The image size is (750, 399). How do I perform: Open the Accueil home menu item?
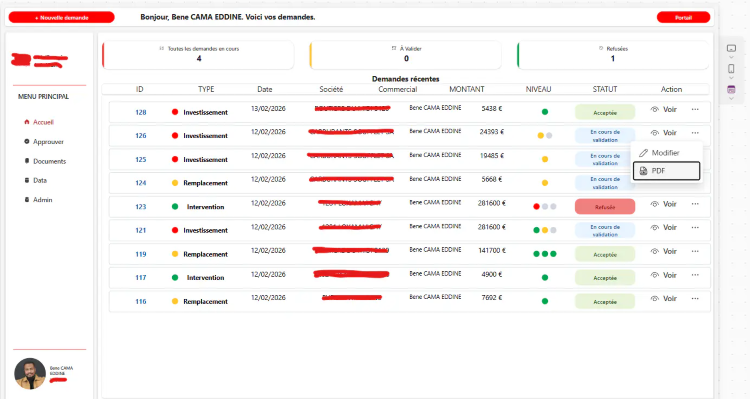point(39,122)
